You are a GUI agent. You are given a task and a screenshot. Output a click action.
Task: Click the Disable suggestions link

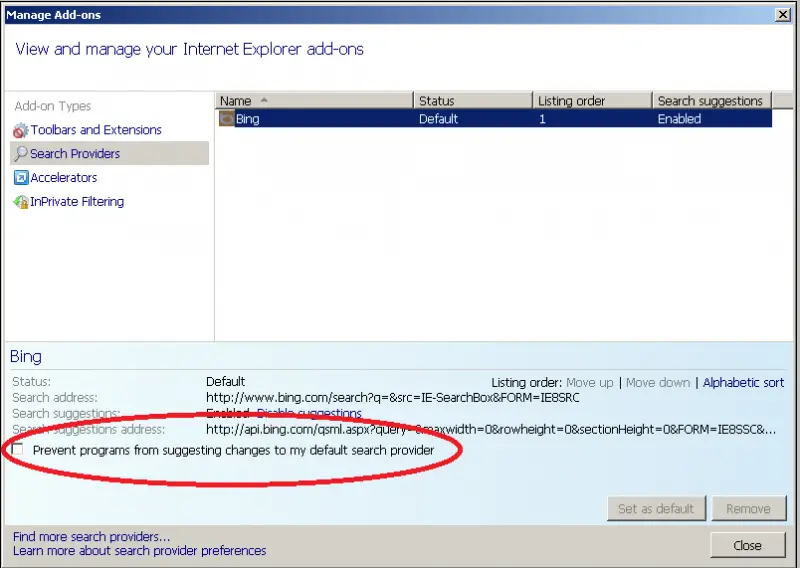coord(309,412)
